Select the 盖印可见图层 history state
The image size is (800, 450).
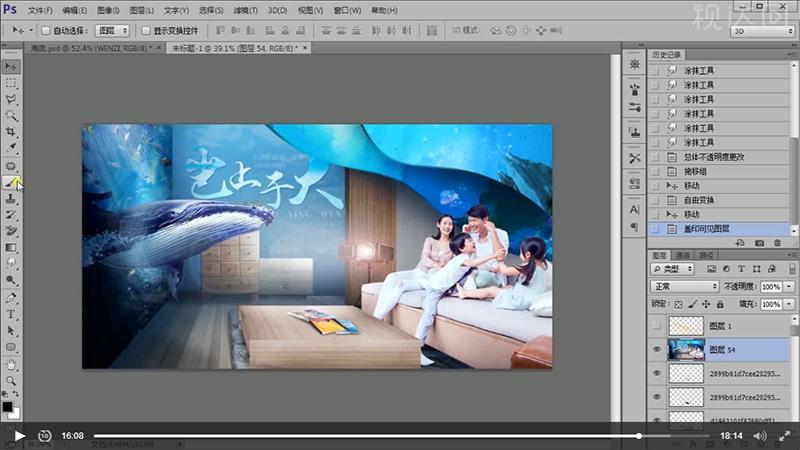(x=719, y=229)
